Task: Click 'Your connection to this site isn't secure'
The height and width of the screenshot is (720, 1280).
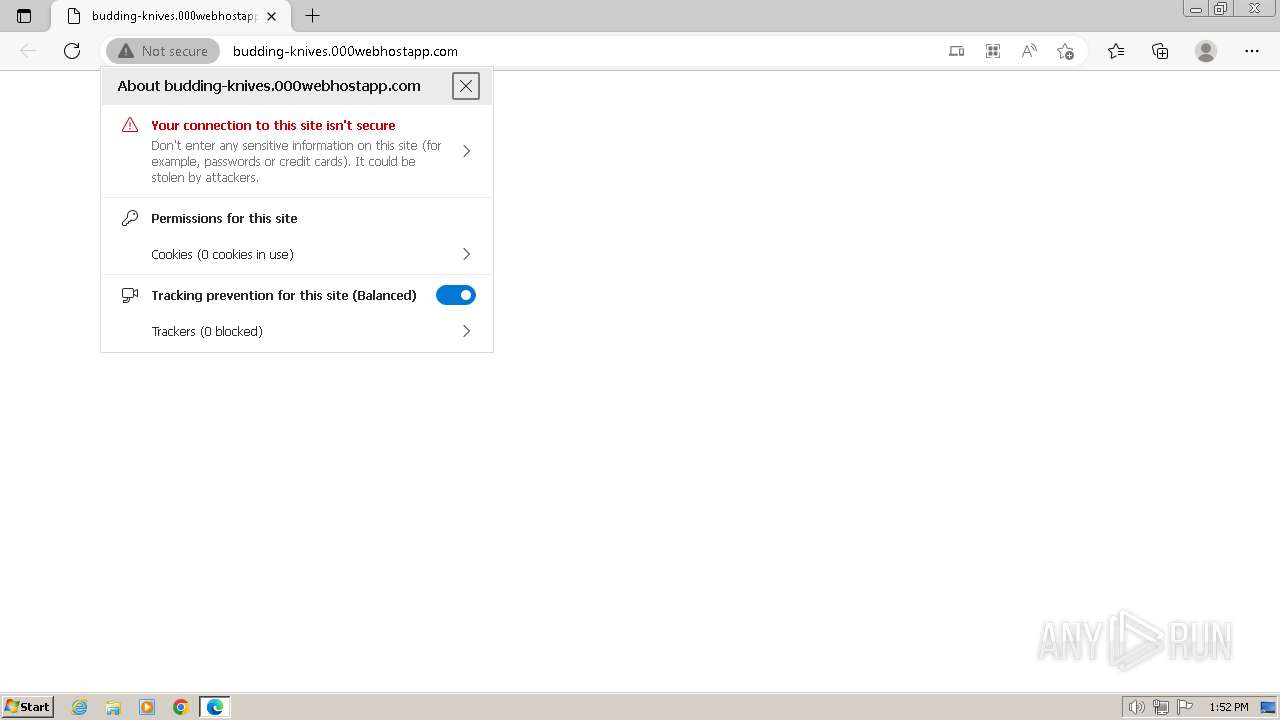Action: (x=273, y=125)
